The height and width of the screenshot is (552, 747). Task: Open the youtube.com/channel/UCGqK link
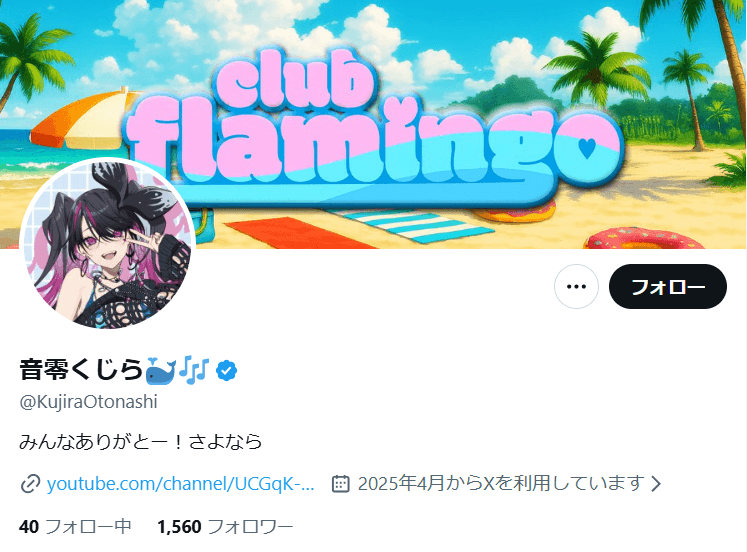[x=181, y=483]
